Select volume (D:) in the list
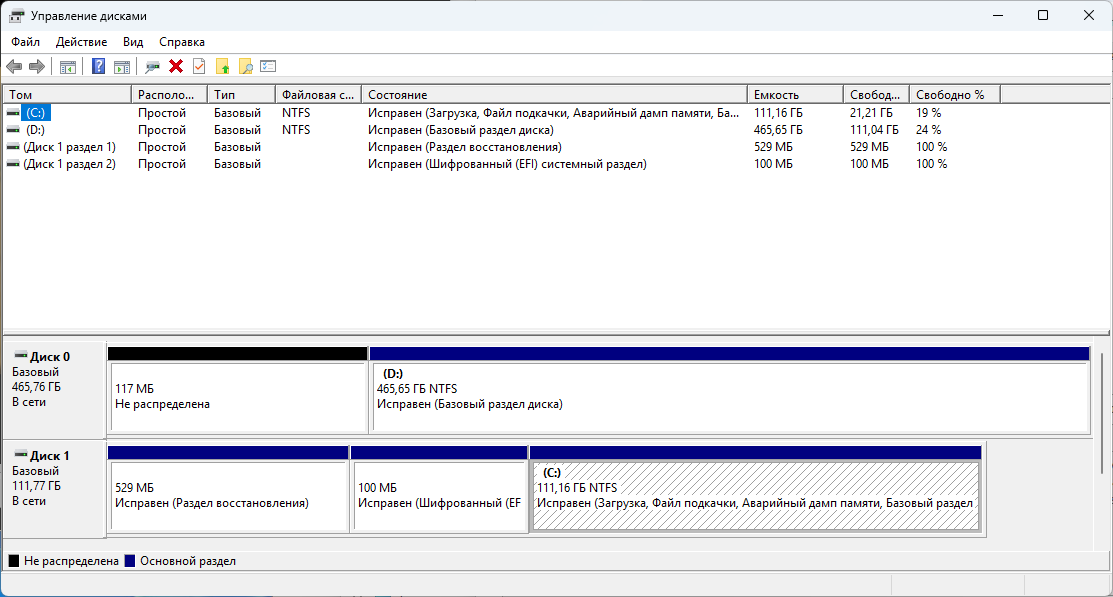This screenshot has height=597, width=1113. pyautogui.click(x=36, y=130)
